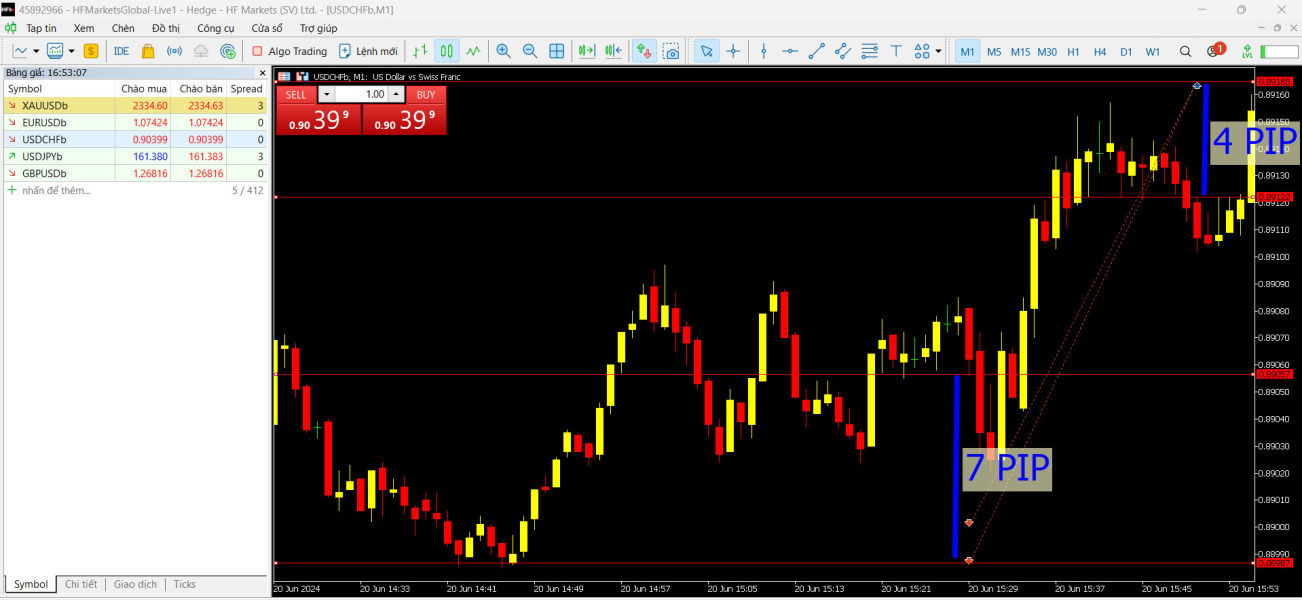Screen dimensions: 1302x600
Task: Open the Đồ thị menu
Action: (x=167, y=28)
